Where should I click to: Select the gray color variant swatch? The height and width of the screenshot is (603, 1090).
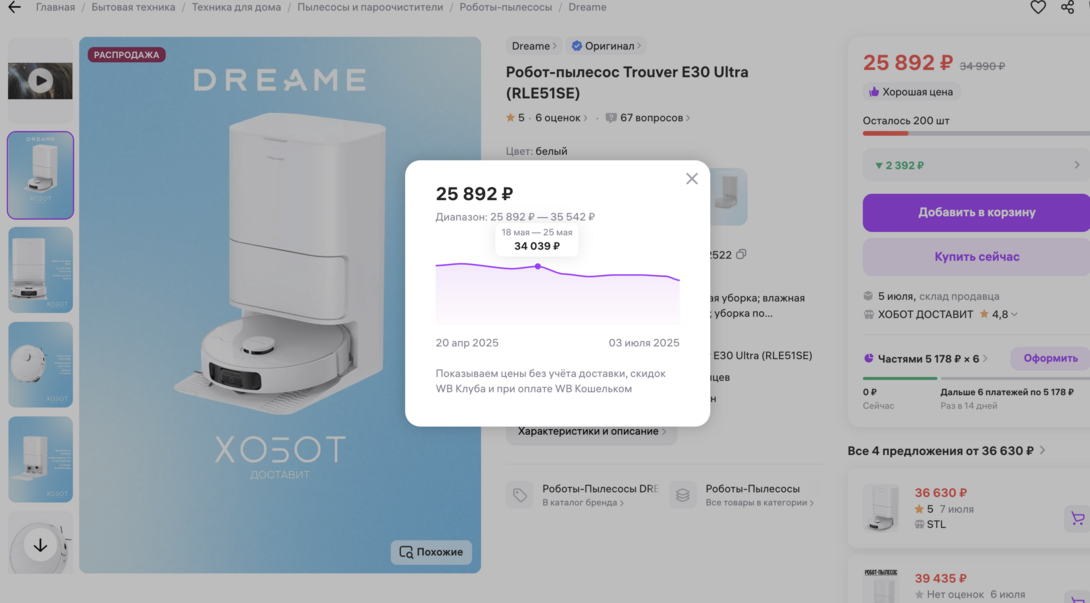click(x=729, y=196)
